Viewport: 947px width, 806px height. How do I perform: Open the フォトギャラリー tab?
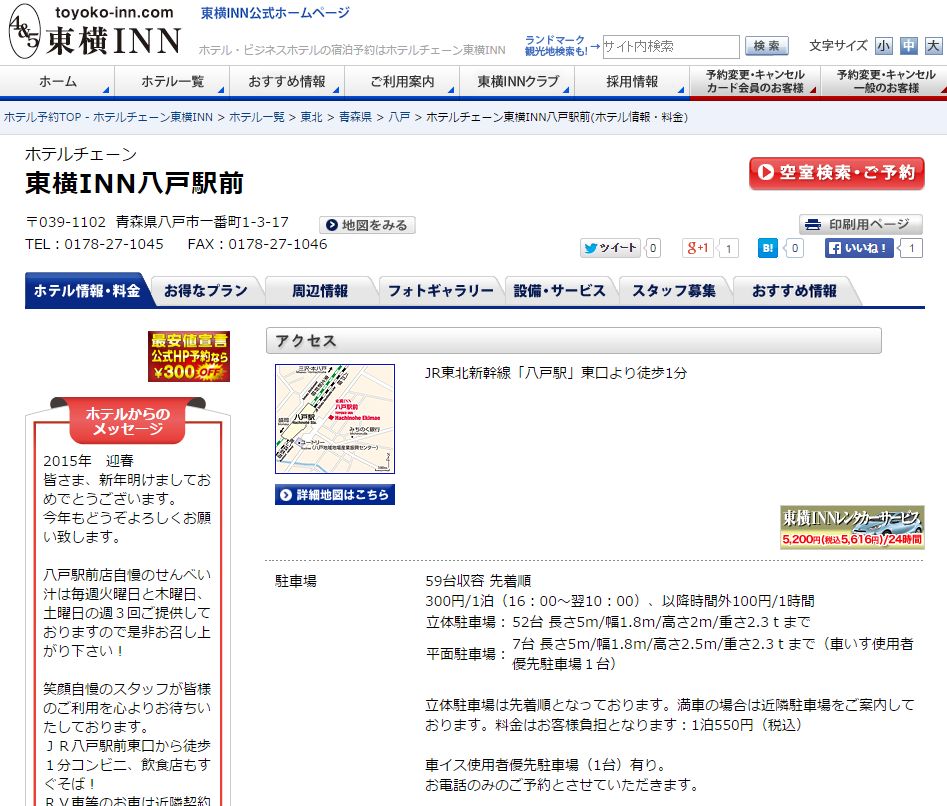tap(440, 291)
